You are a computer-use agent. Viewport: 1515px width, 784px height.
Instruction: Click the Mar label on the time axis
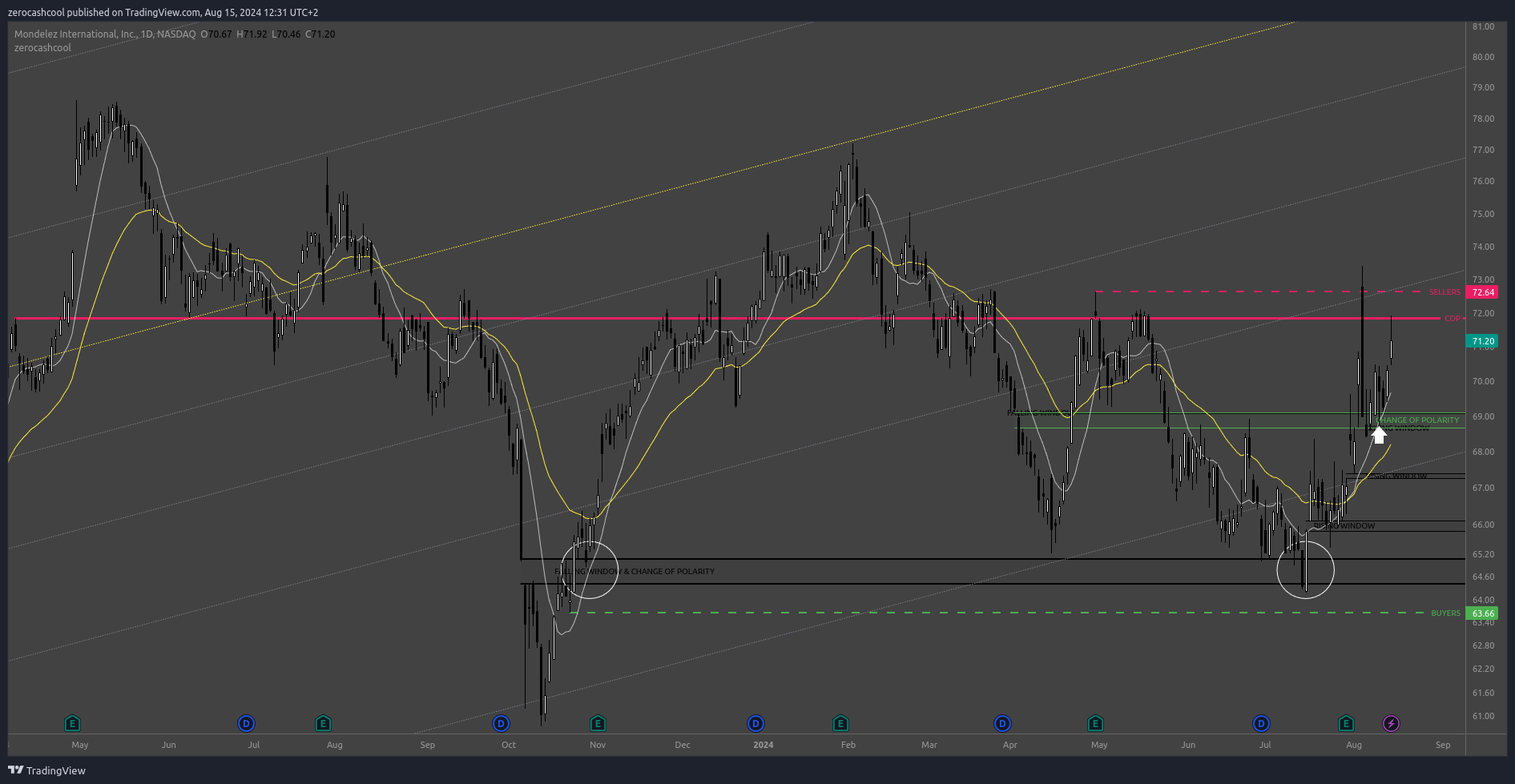pyautogui.click(x=929, y=745)
